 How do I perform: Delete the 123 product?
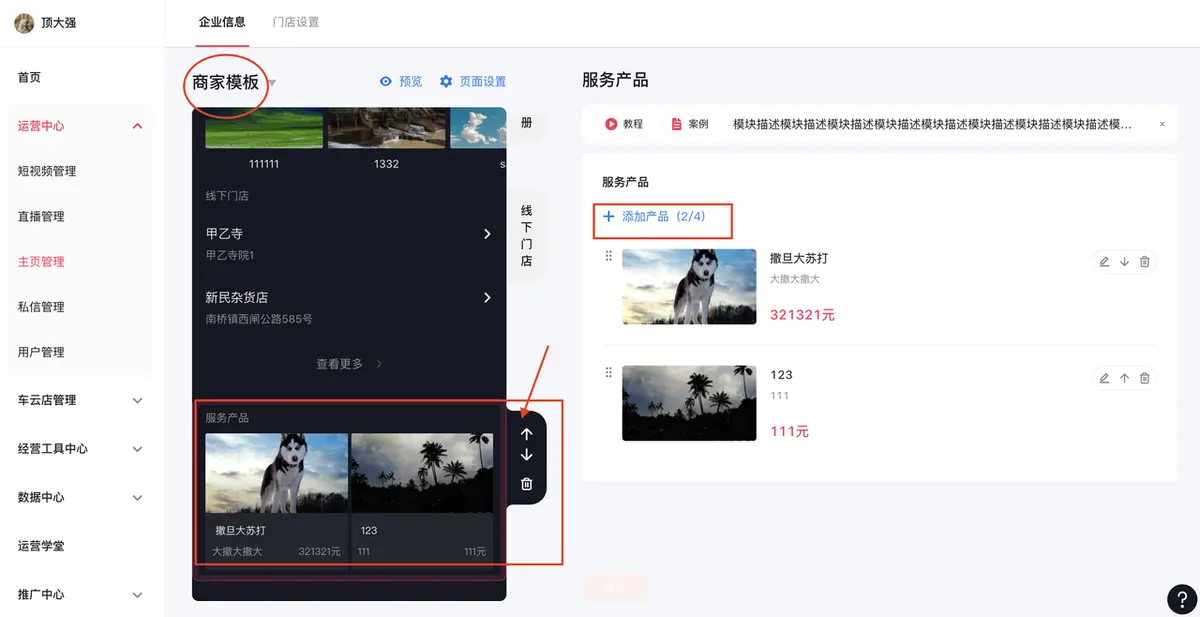pyautogui.click(x=1145, y=378)
